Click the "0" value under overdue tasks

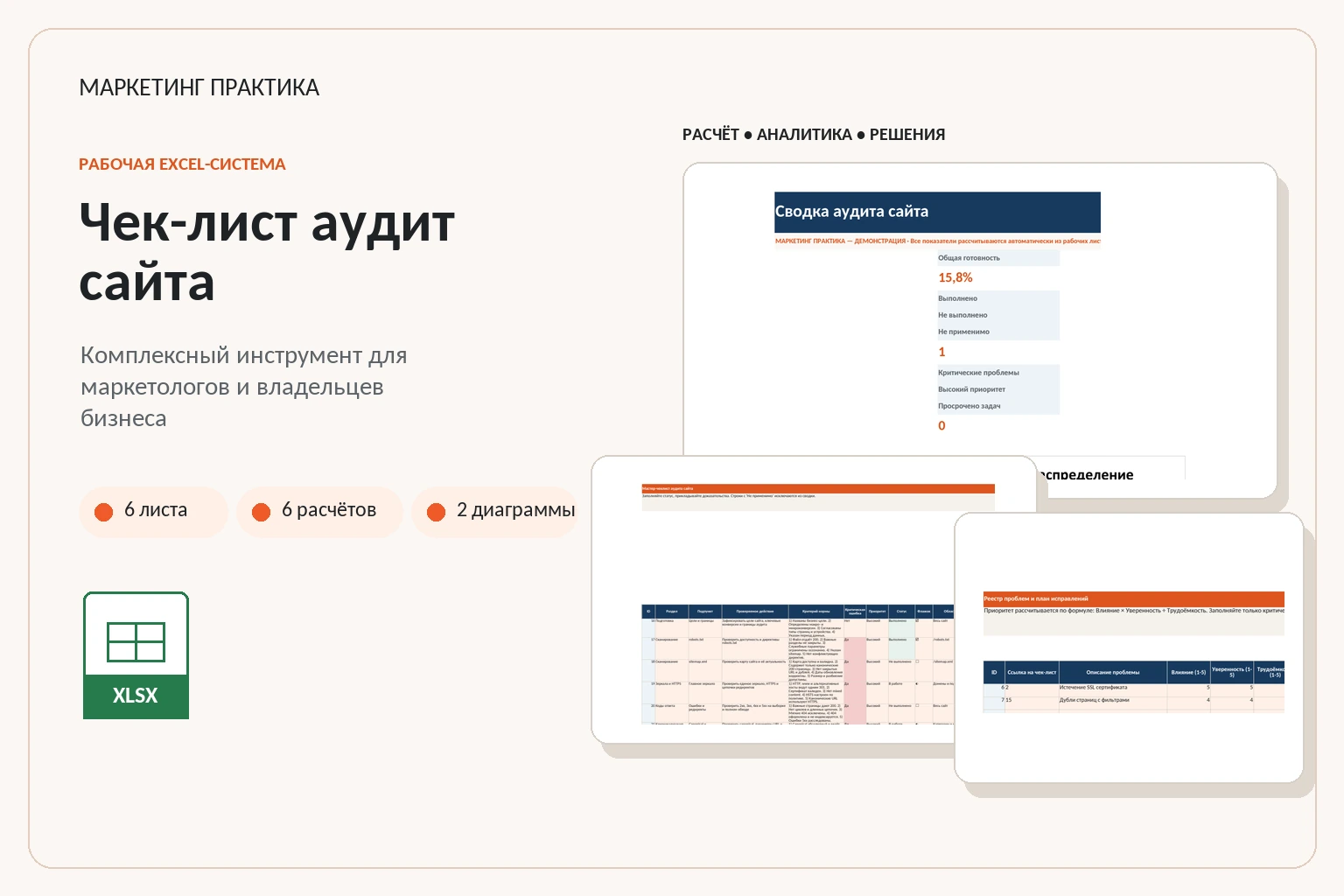click(941, 426)
